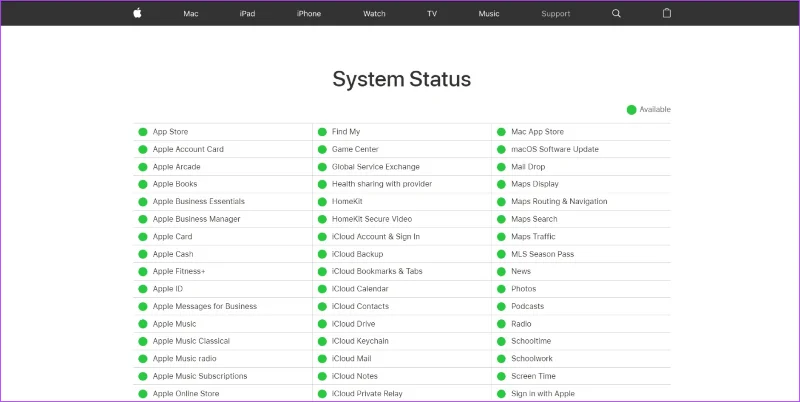The image size is (800, 402).
Task: Select the iCloud Calendar entry
Action: [360, 289]
